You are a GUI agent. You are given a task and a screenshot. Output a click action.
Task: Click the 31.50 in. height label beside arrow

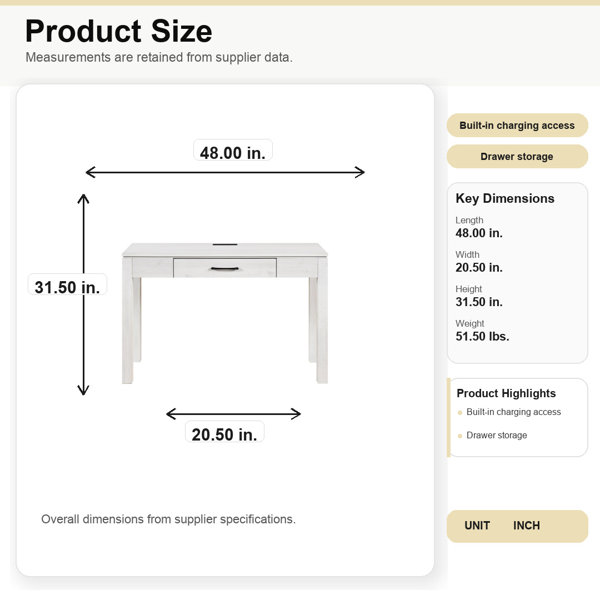pyautogui.click(x=67, y=287)
